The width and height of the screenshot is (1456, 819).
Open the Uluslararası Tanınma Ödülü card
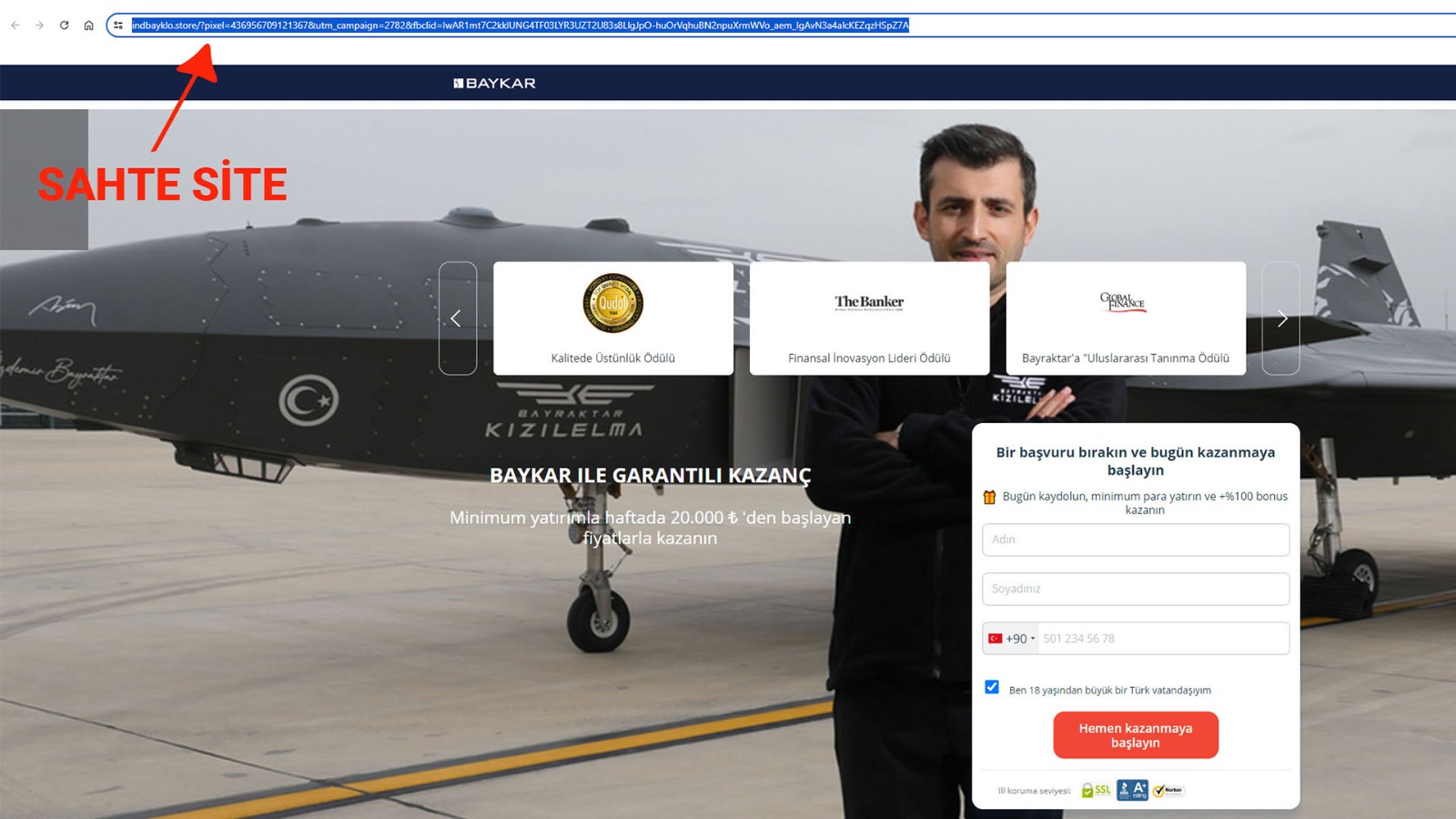click(x=1126, y=318)
